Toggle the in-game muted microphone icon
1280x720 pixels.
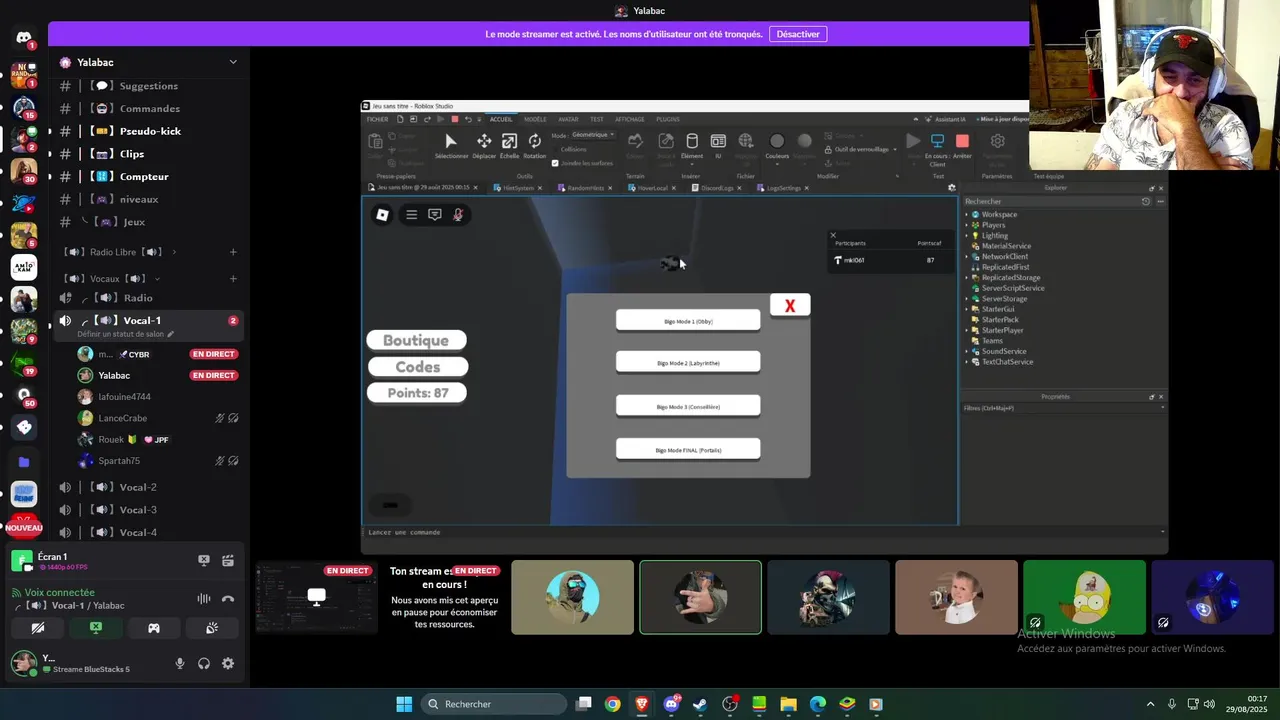(x=458, y=215)
